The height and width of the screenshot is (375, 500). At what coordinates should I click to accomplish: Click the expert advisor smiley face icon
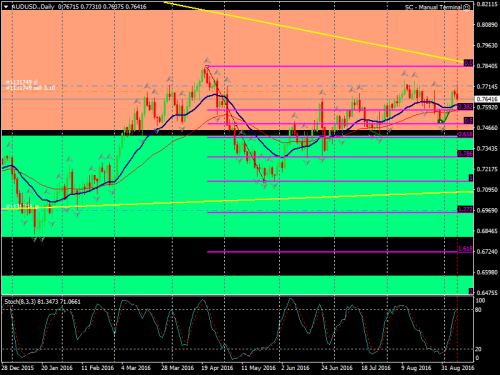467,7
